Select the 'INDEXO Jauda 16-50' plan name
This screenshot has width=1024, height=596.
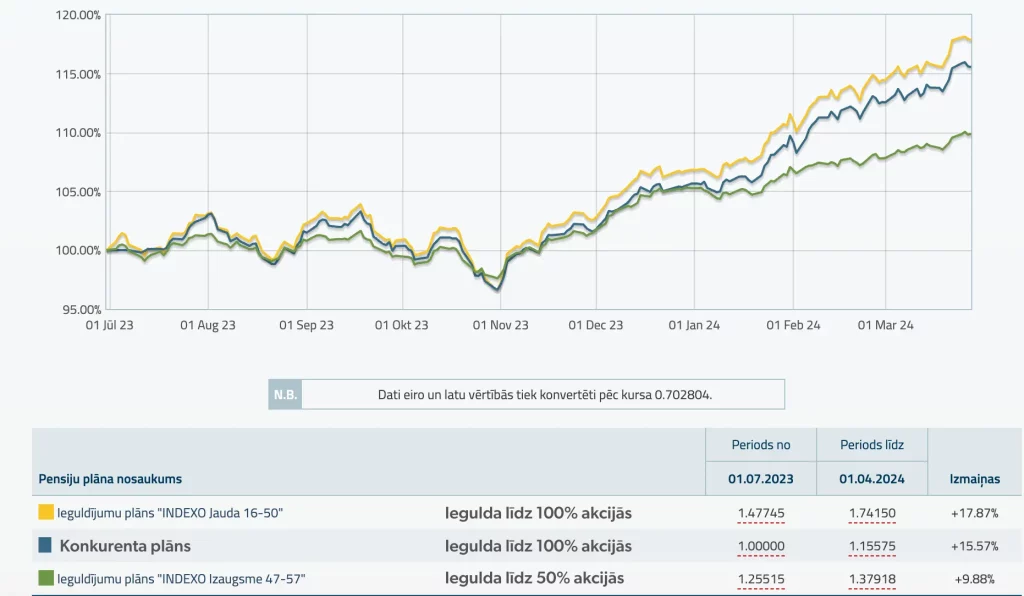170,513
